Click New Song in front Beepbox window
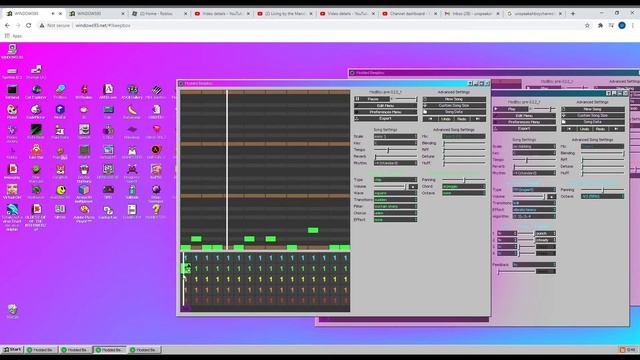This screenshot has height=360, width=640. click(454, 99)
